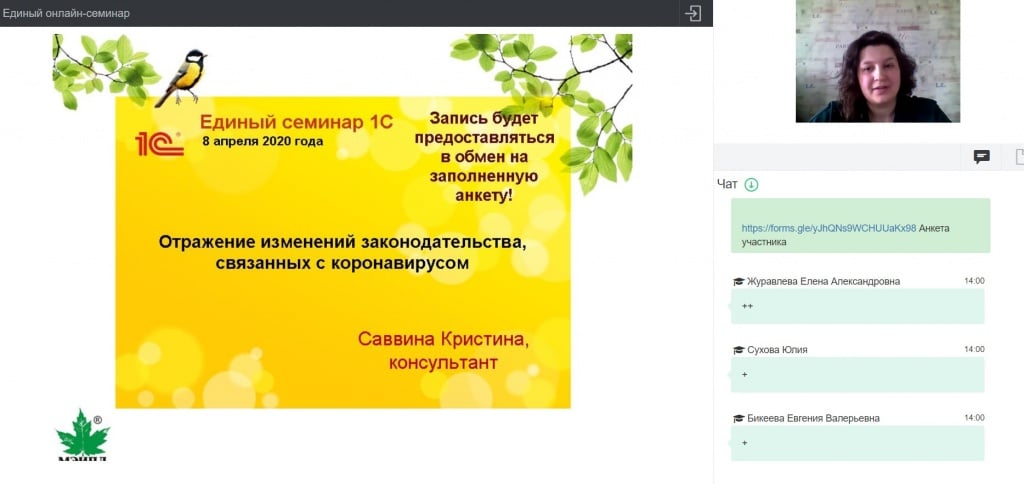Click the maple leaf logo below slide
Viewport: 1024px width, 484px height.
82,436
